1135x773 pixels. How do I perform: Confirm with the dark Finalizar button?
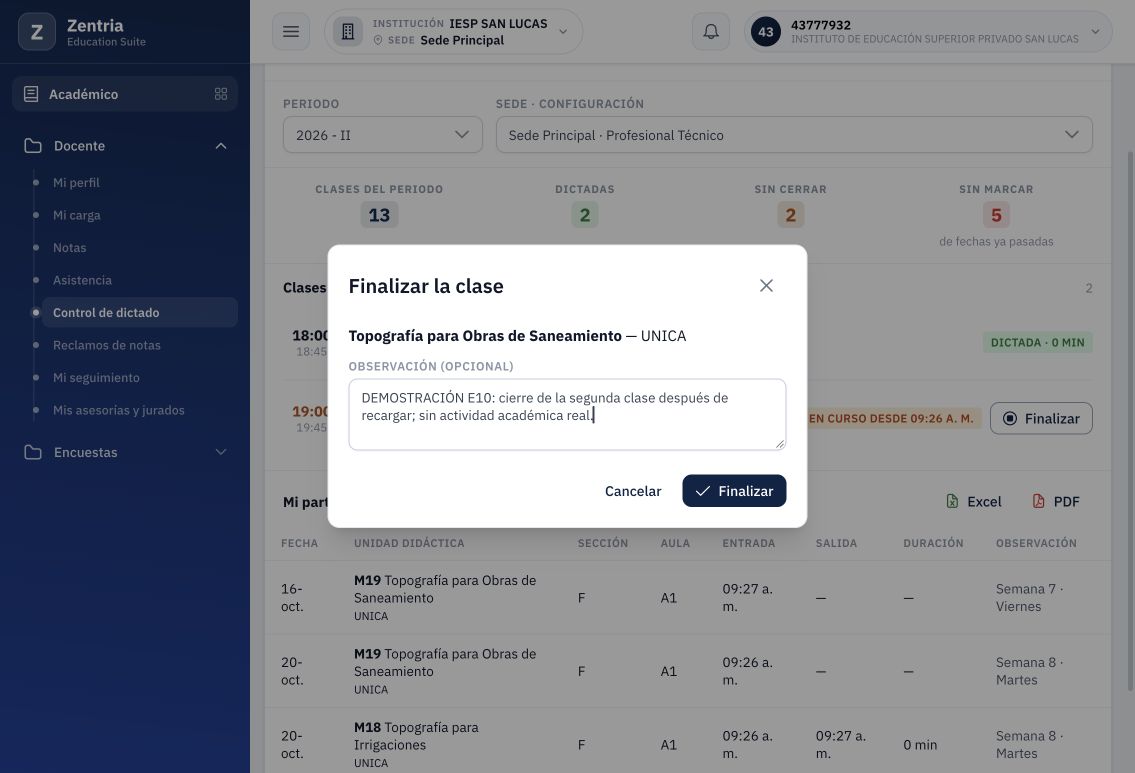[734, 491]
